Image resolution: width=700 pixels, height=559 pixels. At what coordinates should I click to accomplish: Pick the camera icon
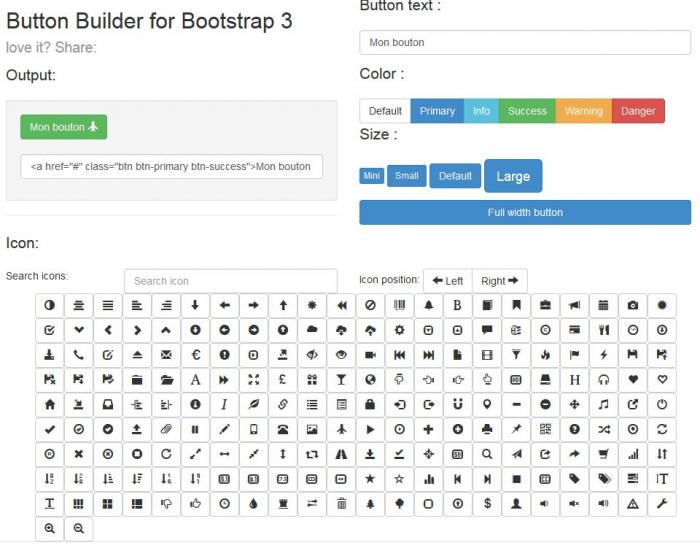click(633, 305)
